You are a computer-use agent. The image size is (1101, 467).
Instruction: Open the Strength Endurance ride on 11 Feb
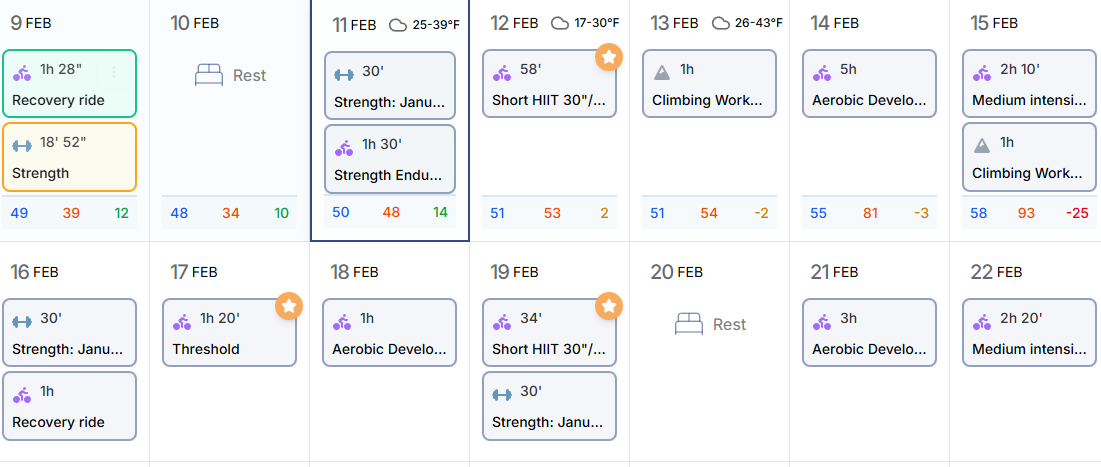(389, 158)
